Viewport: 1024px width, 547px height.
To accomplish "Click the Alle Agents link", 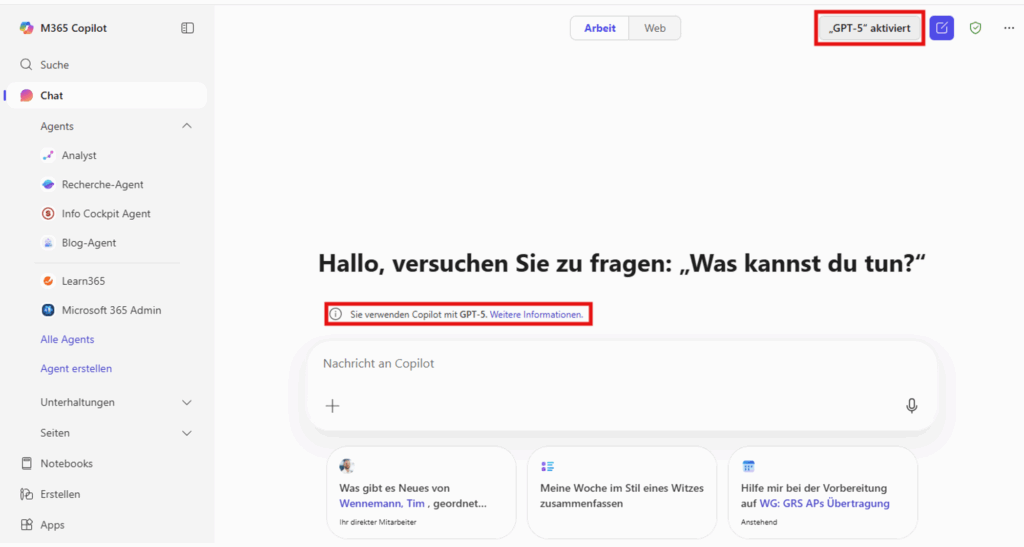I will [x=67, y=339].
